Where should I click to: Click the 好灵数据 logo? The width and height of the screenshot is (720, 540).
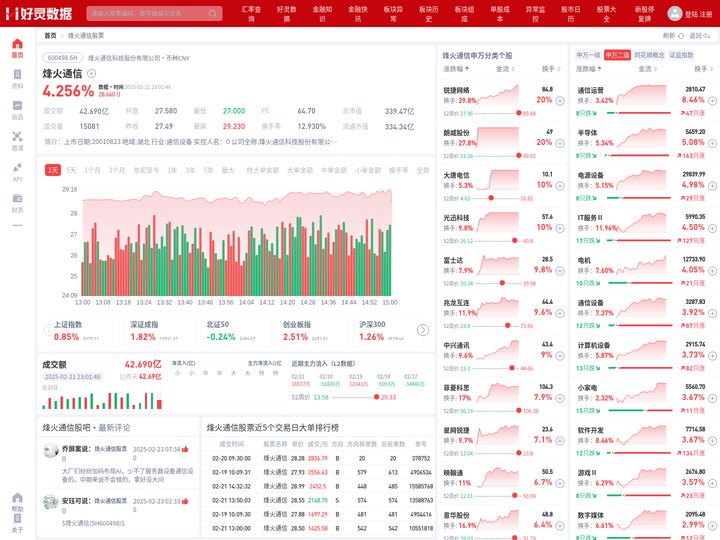[x=39, y=14]
